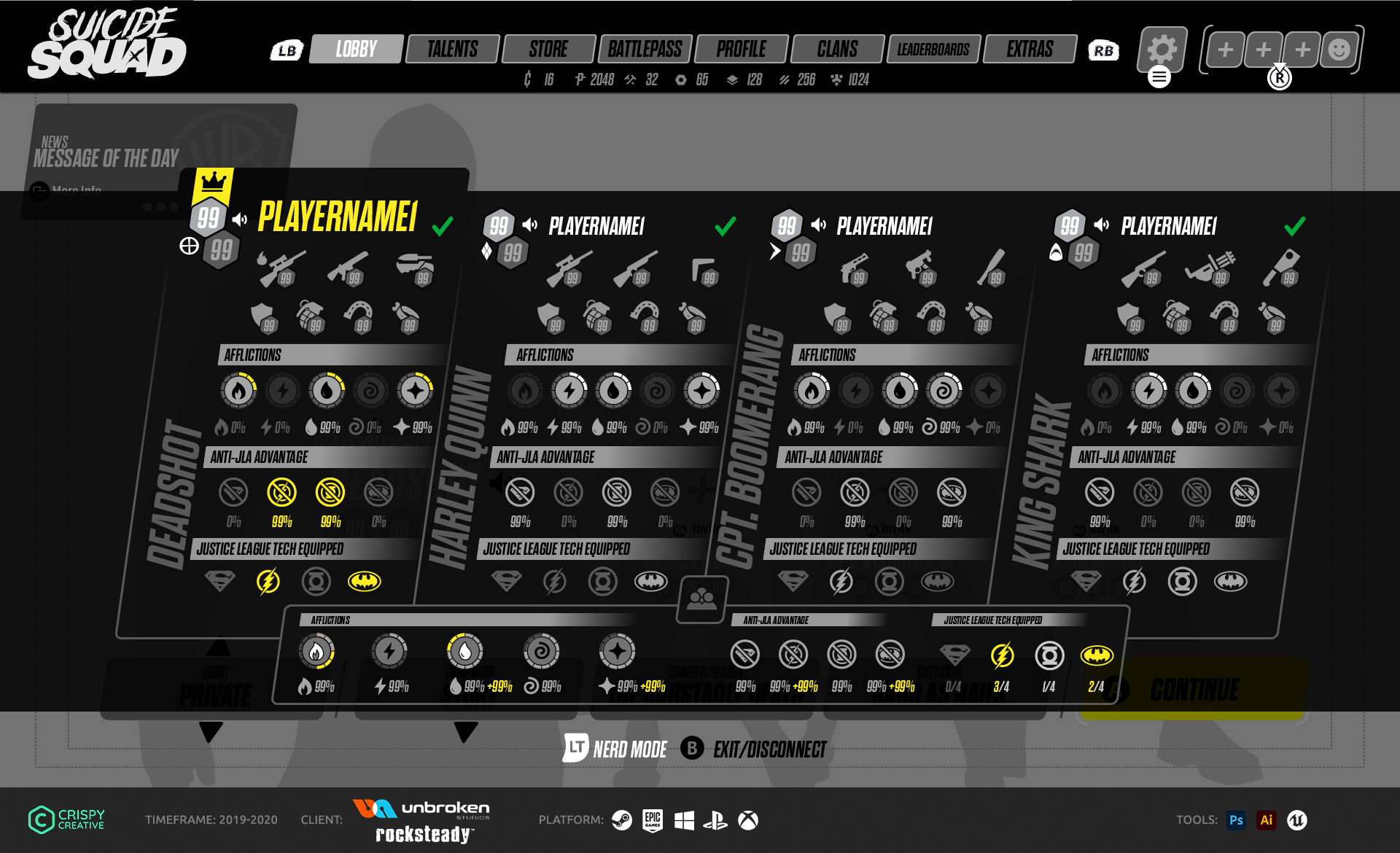Click Deadshot's fire affliction icon

[238, 391]
